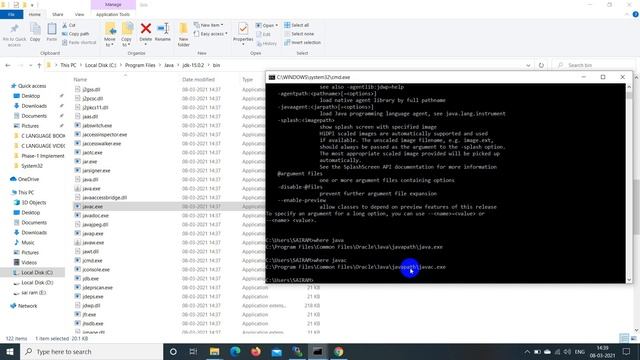The width and height of the screenshot is (640, 360).
Task: Click Program Files in address path
Action: pos(140,65)
